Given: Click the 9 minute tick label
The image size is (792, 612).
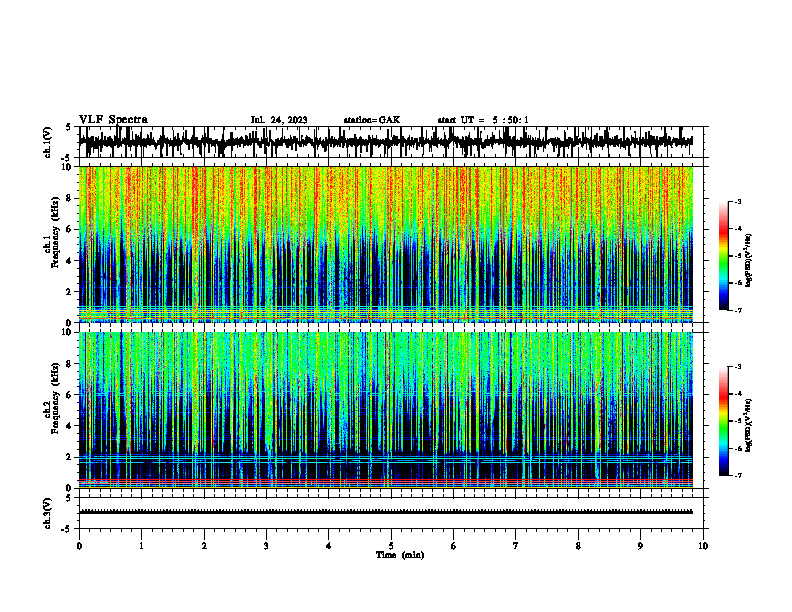Looking at the screenshot, I should pyautogui.click(x=640, y=546).
